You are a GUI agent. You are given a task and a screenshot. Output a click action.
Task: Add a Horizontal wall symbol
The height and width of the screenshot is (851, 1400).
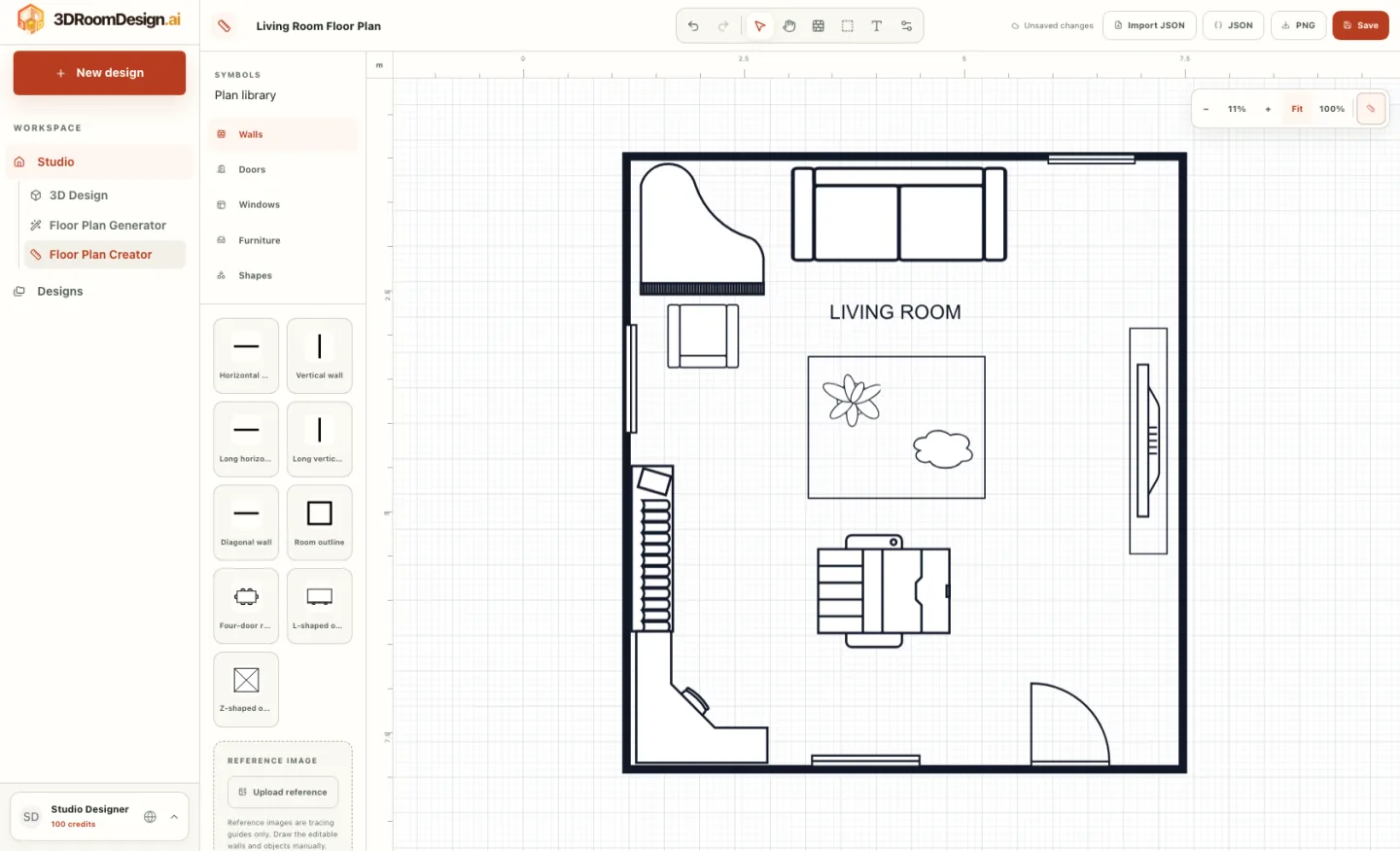pyautogui.click(x=246, y=356)
